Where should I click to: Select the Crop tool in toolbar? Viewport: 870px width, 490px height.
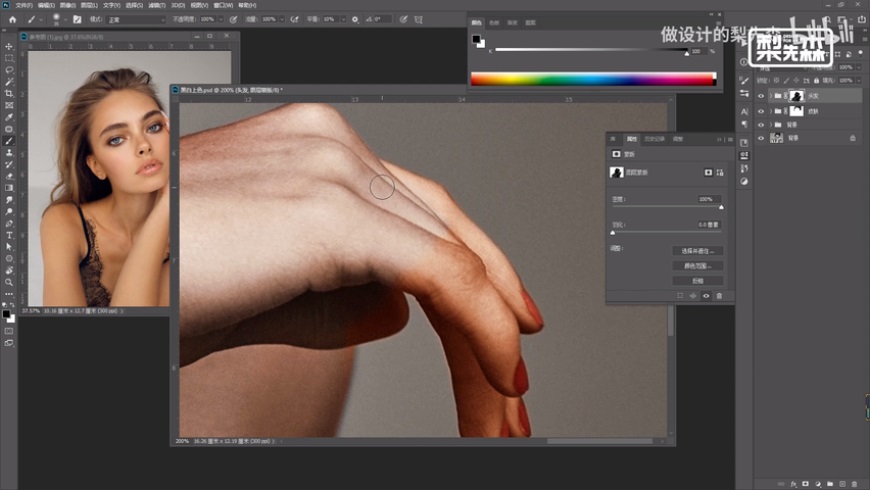click(9, 93)
